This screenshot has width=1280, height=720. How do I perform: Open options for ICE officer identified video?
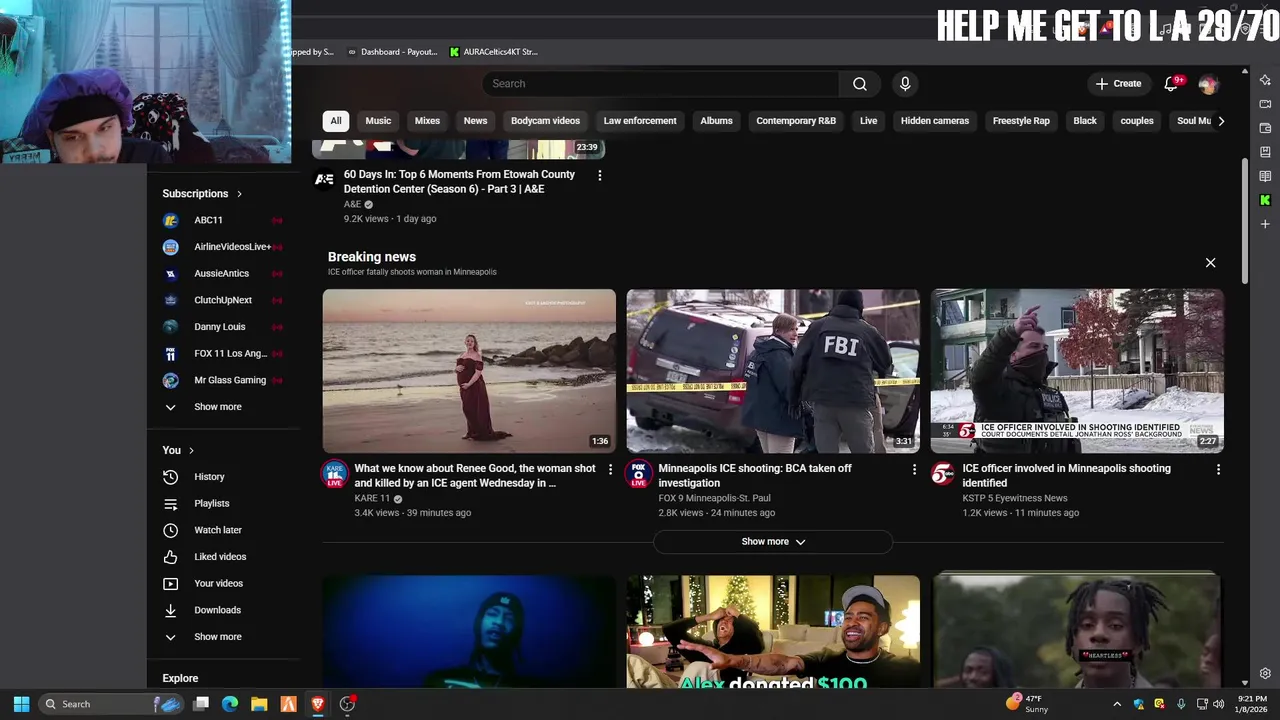pyautogui.click(x=1218, y=469)
